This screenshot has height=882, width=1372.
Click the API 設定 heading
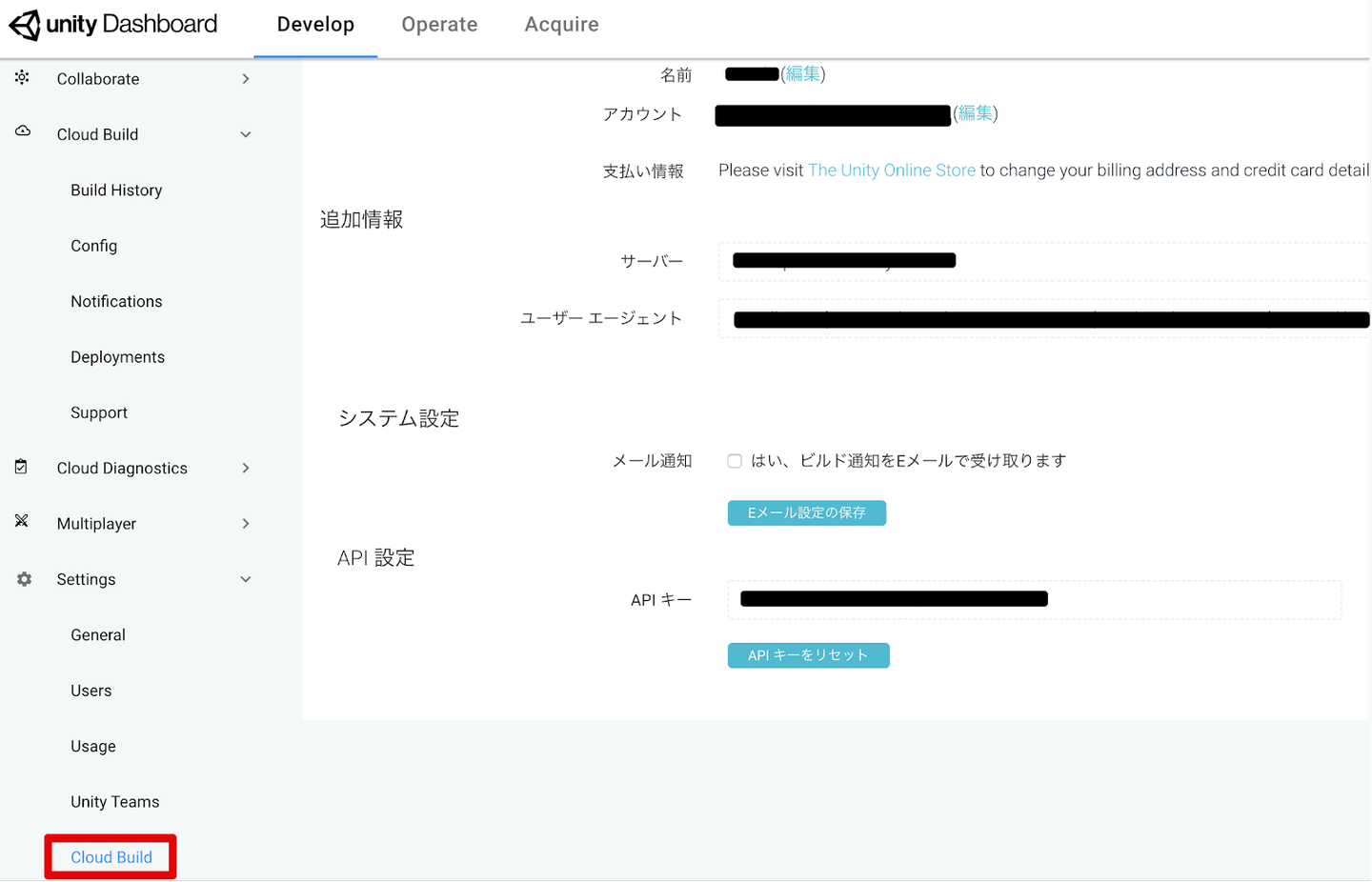[x=376, y=558]
